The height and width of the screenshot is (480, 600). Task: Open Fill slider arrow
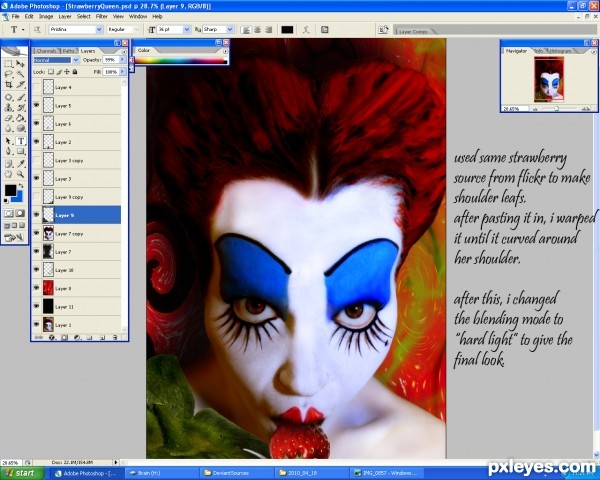[122, 72]
